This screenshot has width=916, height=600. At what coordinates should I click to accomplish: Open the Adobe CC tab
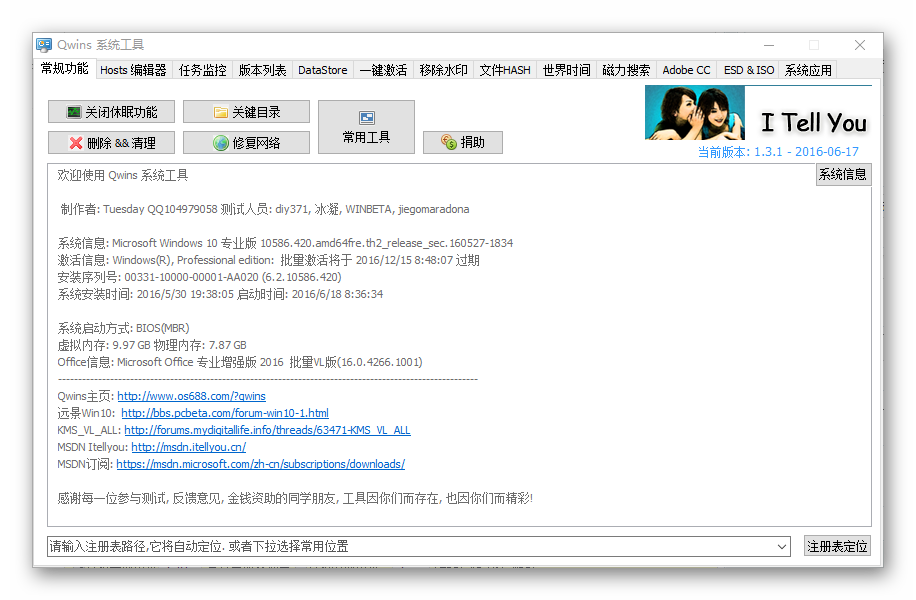686,70
